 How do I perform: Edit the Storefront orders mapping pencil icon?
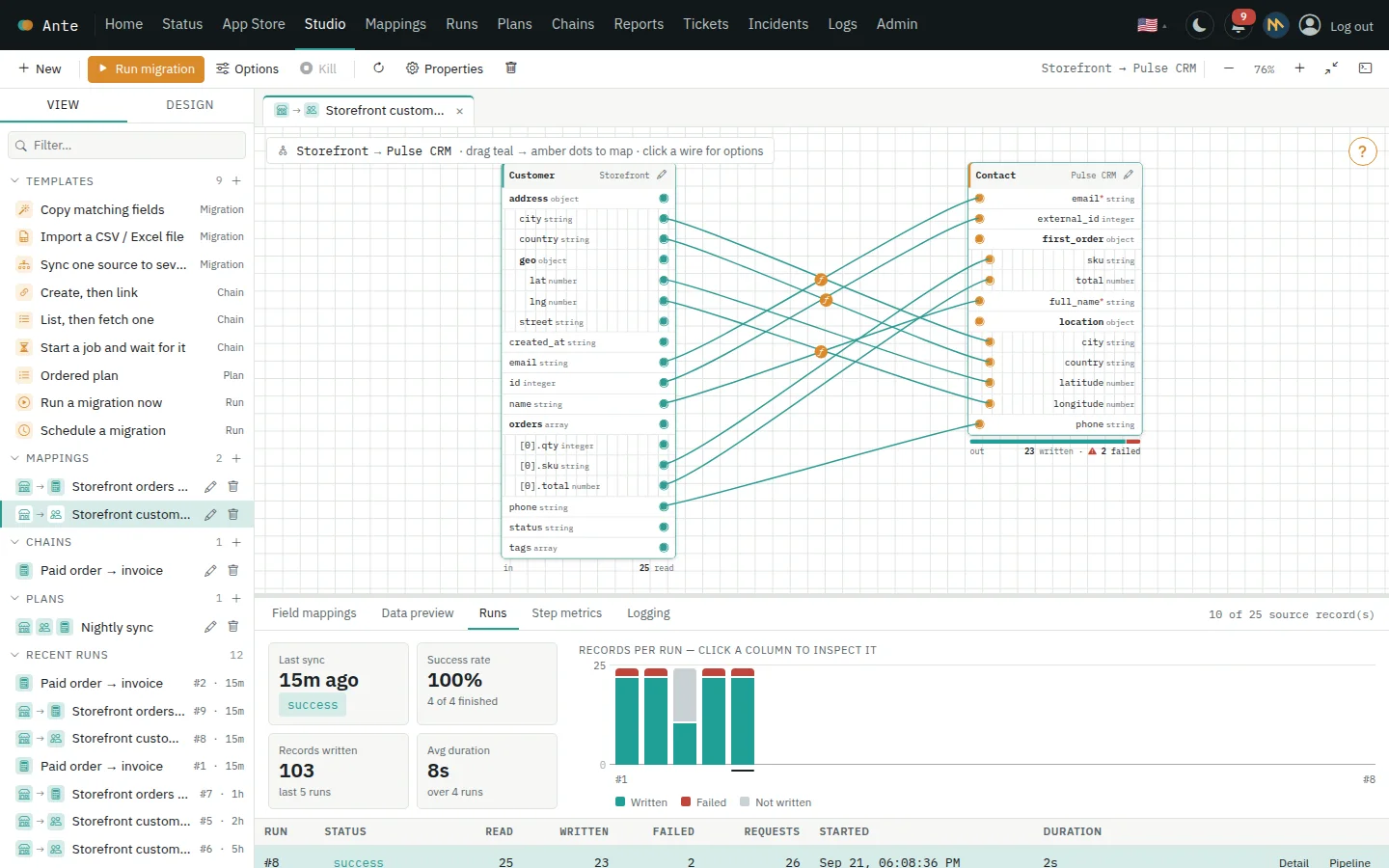210,486
